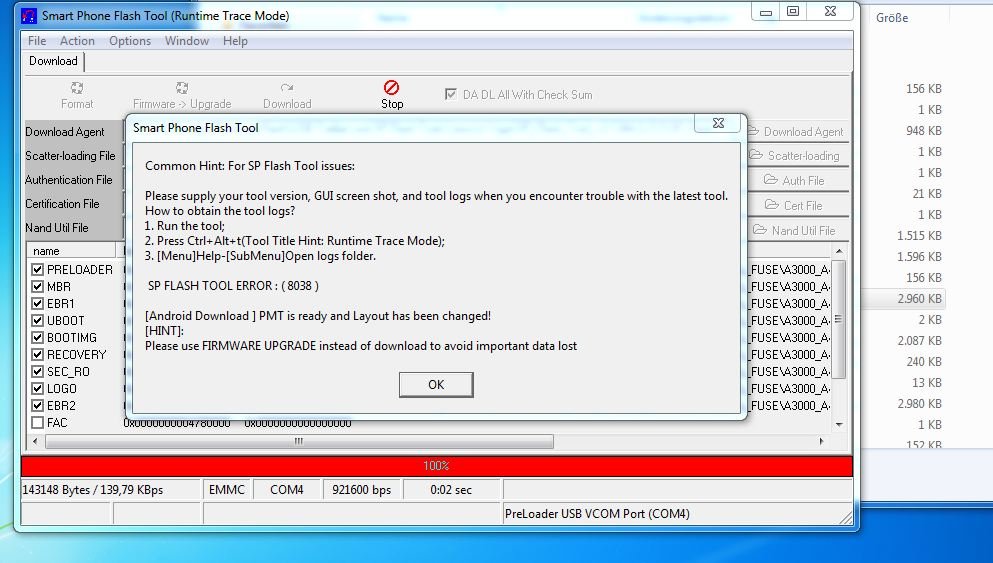
Task: Maximize the Smart Phone Flash Tool window
Action: pos(793,11)
